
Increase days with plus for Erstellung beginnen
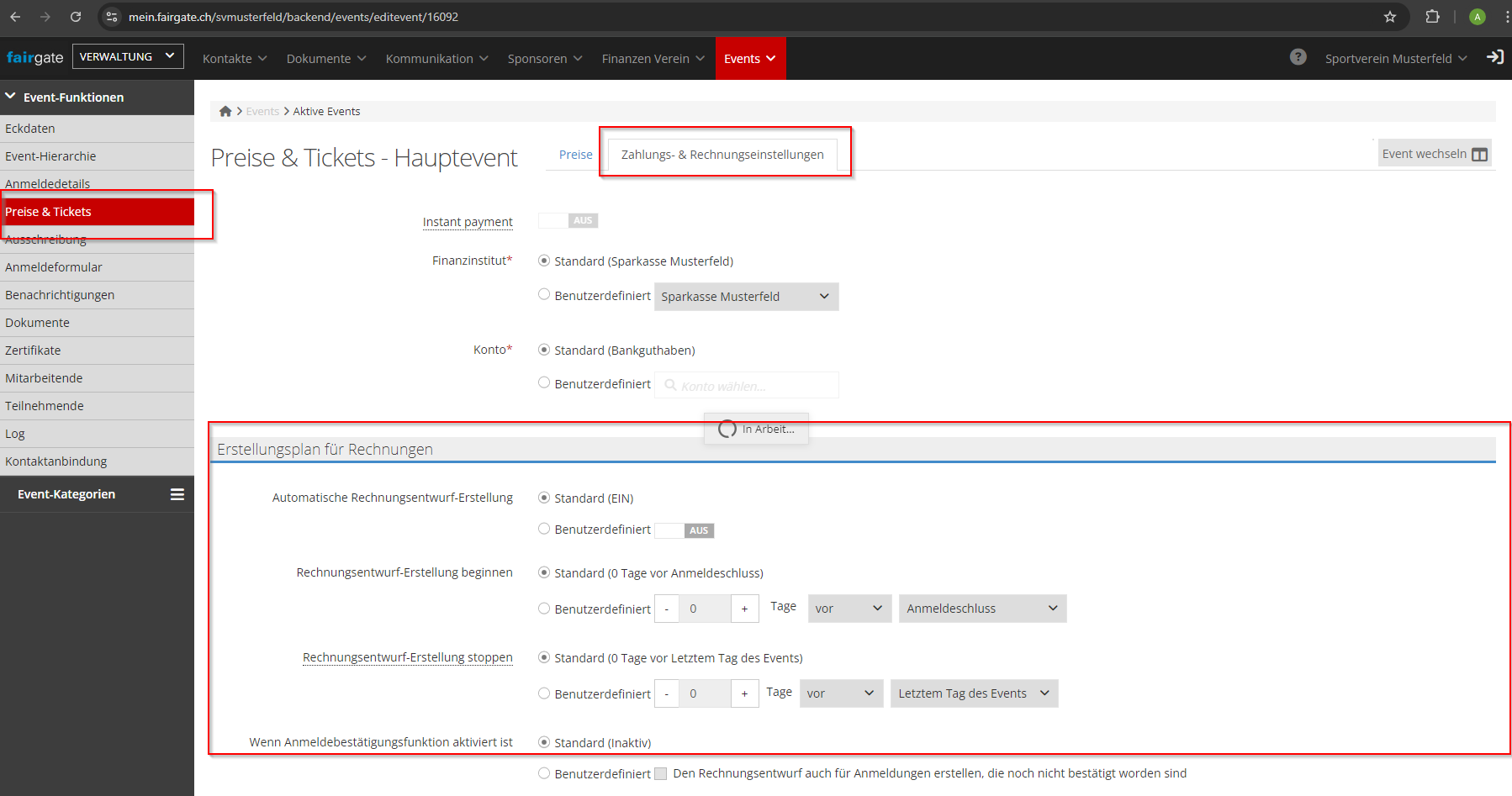click(x=744, y=609)
